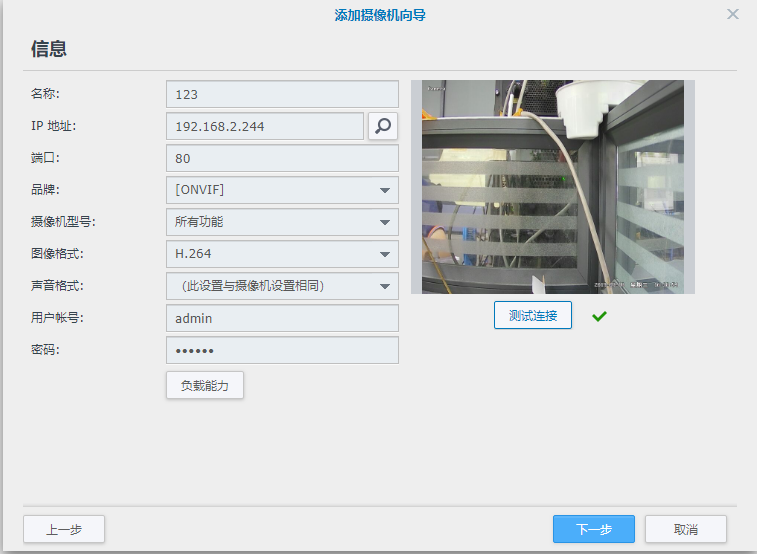Screen dimensions: 757x554
Task: Proceed with the 下一步 button
Action: tap(594, 529)
